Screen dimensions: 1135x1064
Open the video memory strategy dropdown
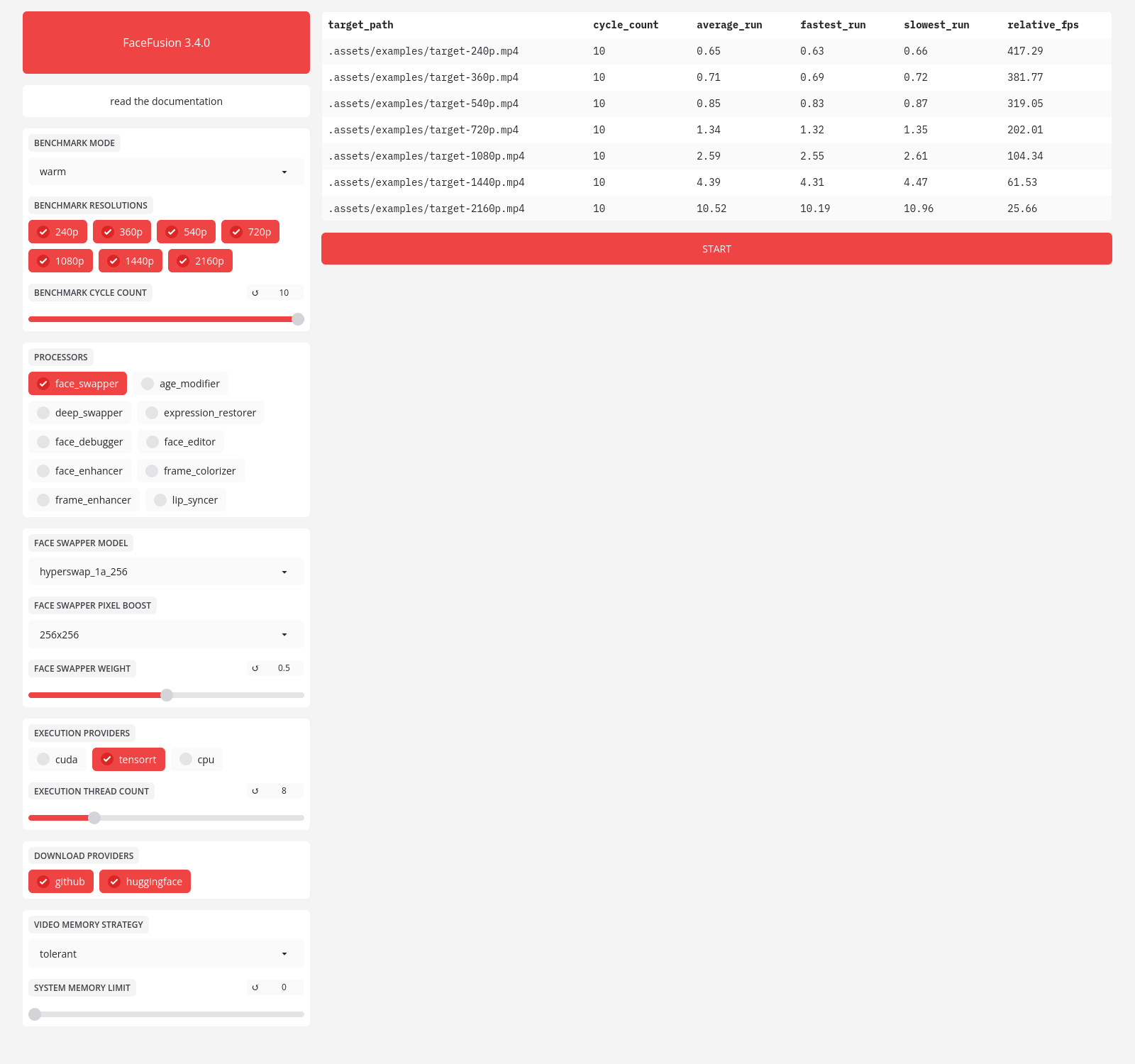tap(166, 954)
